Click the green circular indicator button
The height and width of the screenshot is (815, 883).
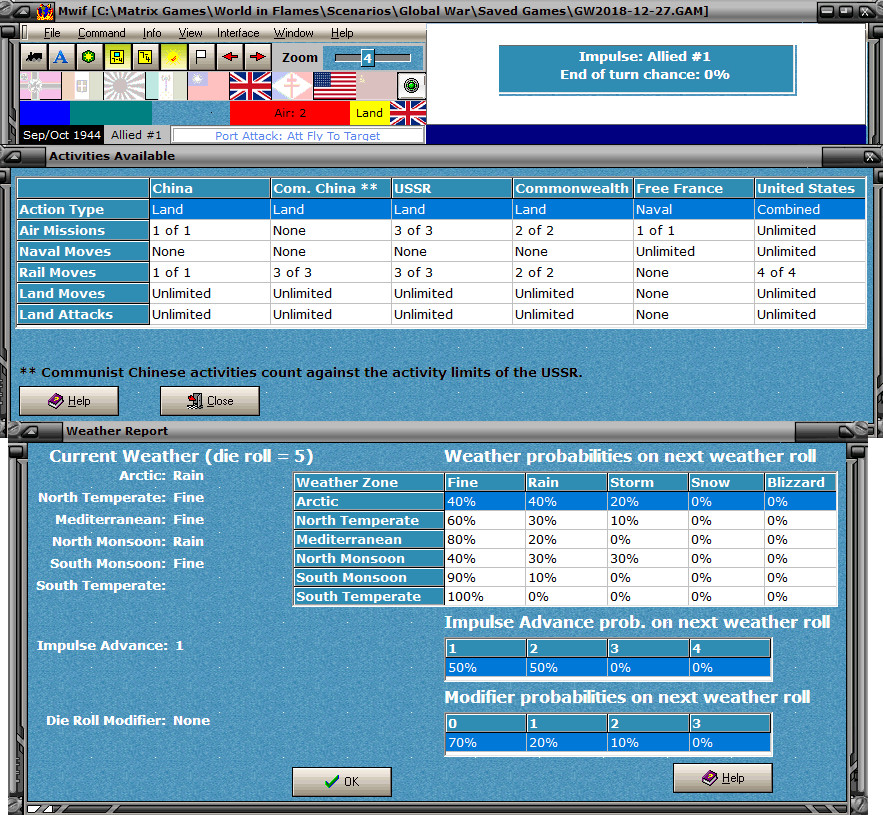click(411, 86)
